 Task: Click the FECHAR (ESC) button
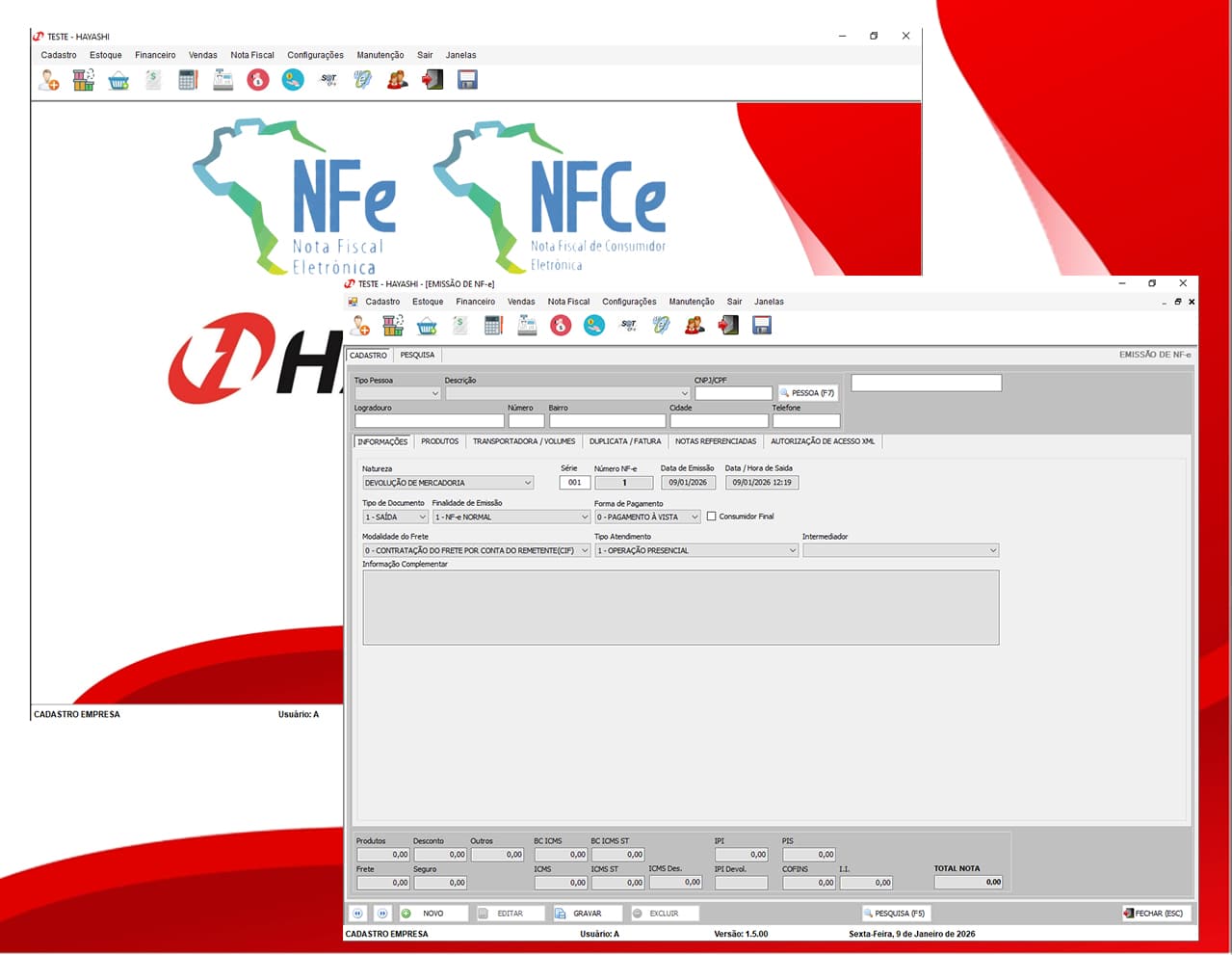[1154, 913]
